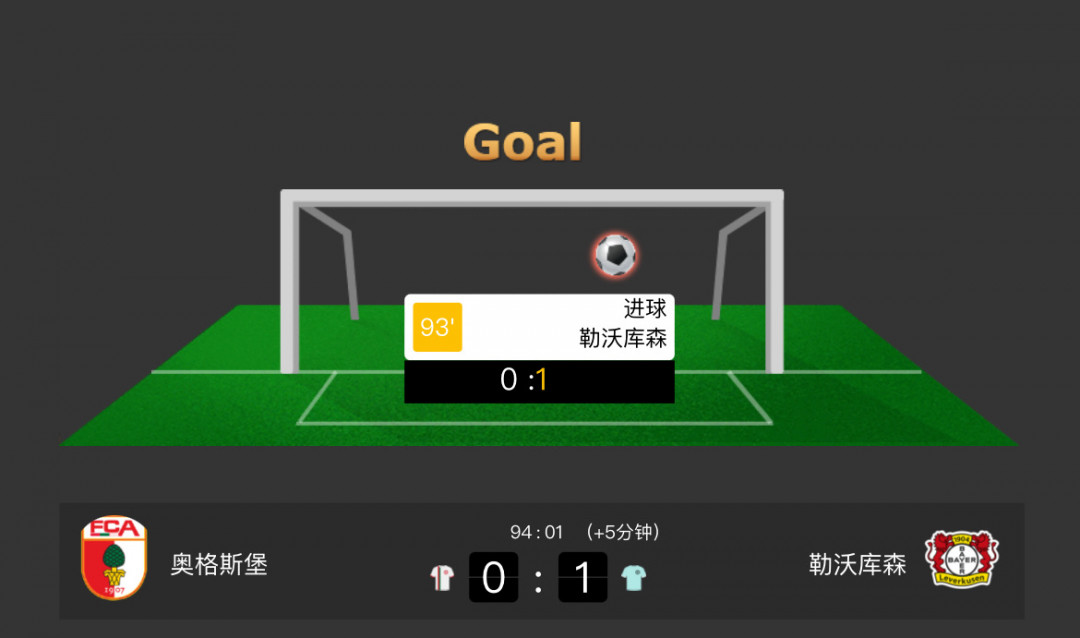This screenshot has width=1080, height=638.
Task: Click the FC Augsburg club crest
Action: (x=114, y=557)
